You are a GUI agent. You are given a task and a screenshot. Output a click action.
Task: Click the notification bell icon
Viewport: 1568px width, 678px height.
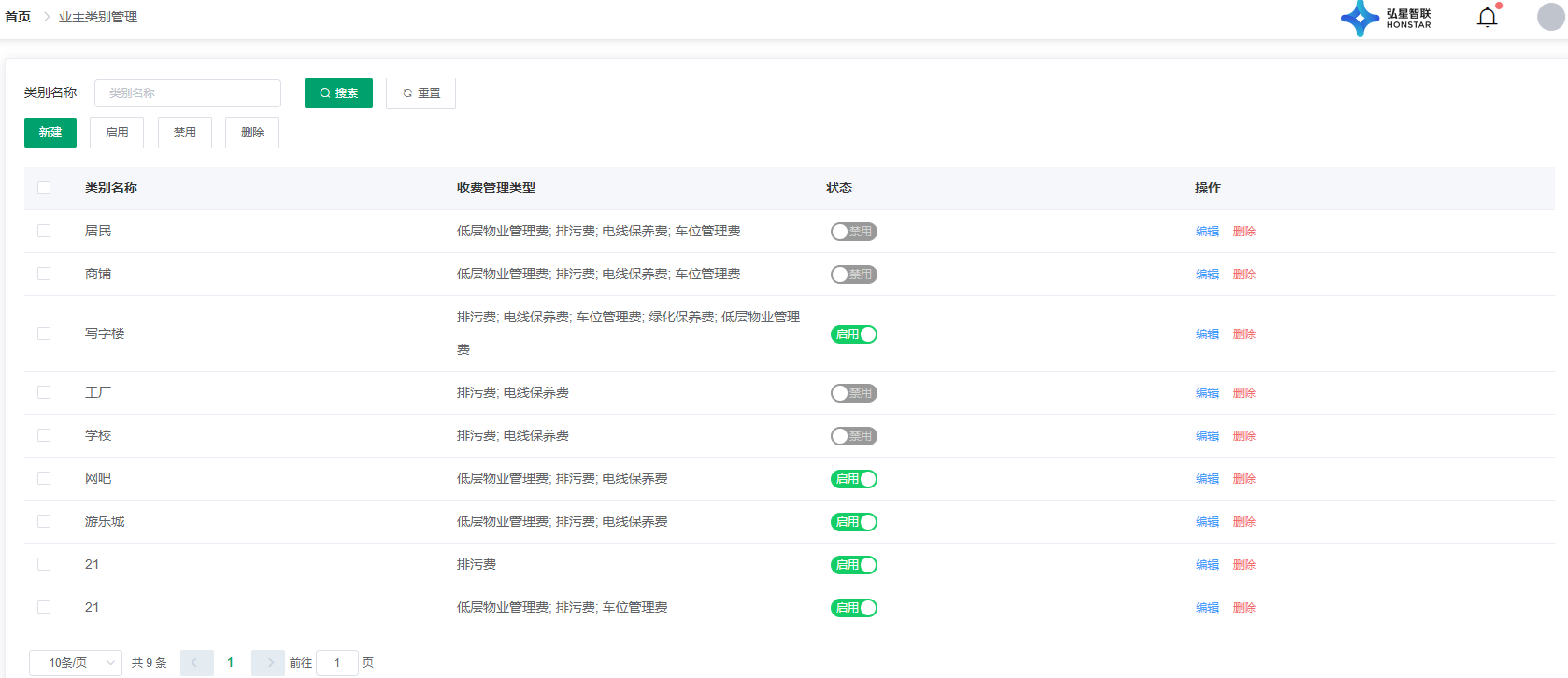pos(1487,18)
